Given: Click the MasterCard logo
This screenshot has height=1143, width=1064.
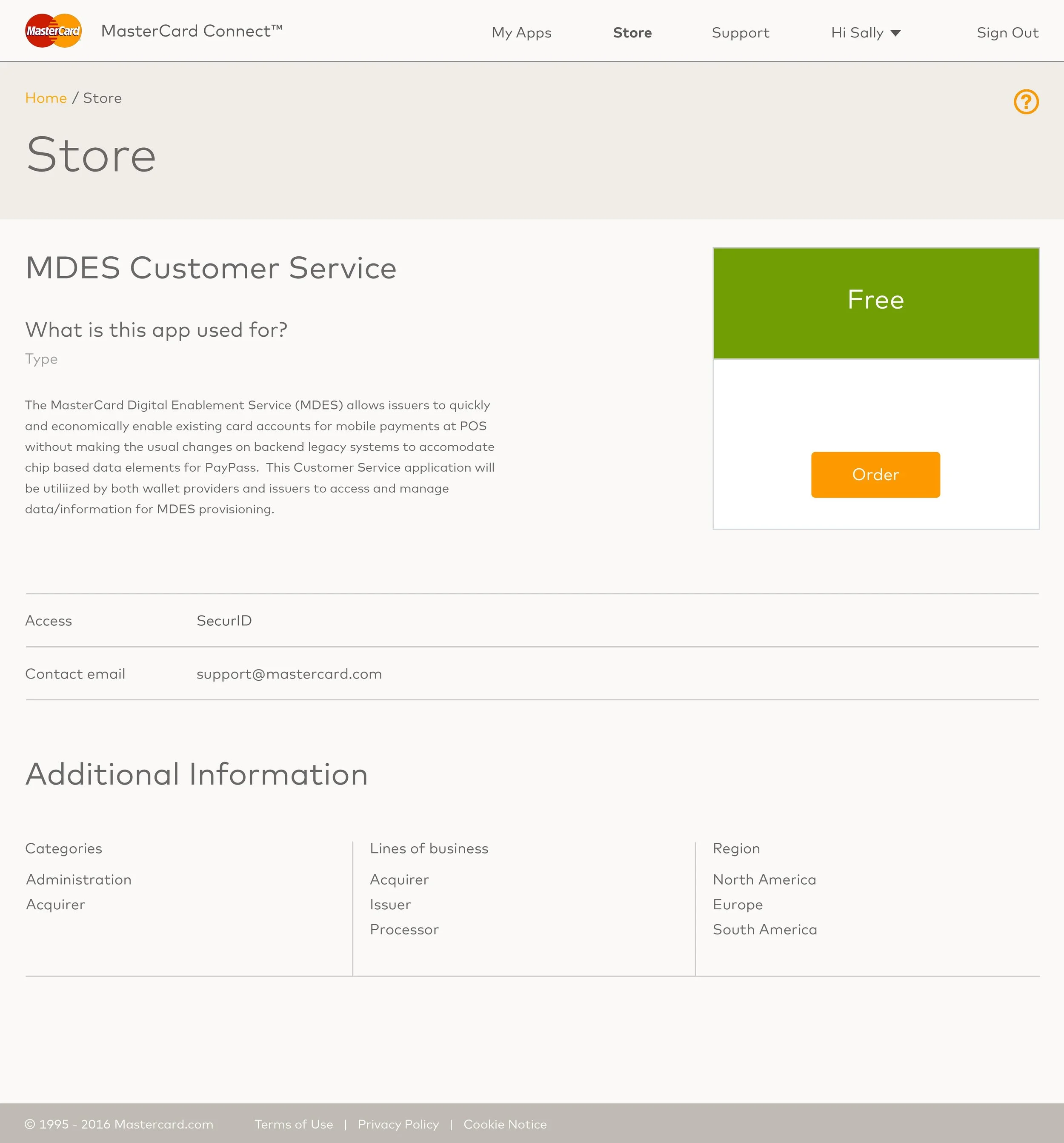Looking at the screenshot, I should tap(53, 31).
